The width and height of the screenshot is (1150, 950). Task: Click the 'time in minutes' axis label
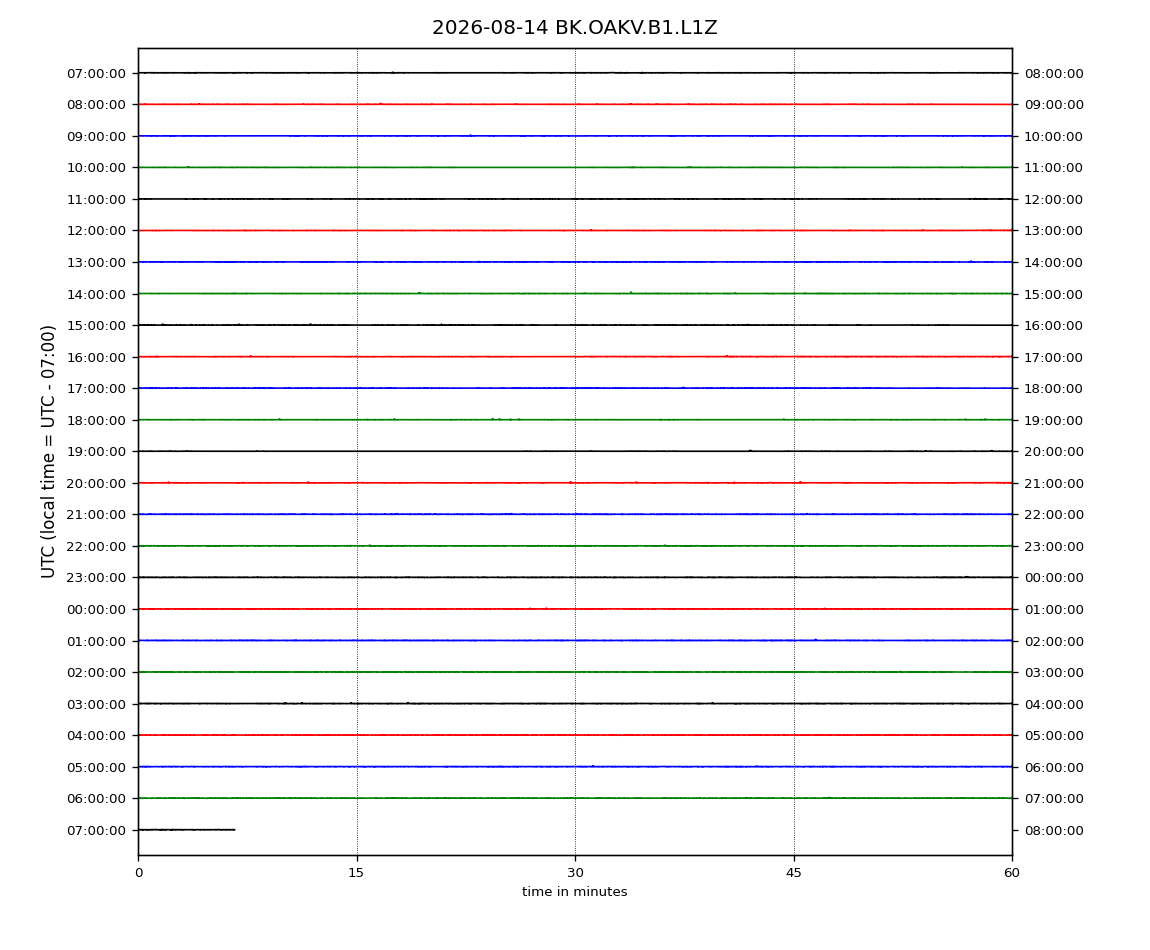(x=574, y=892)
